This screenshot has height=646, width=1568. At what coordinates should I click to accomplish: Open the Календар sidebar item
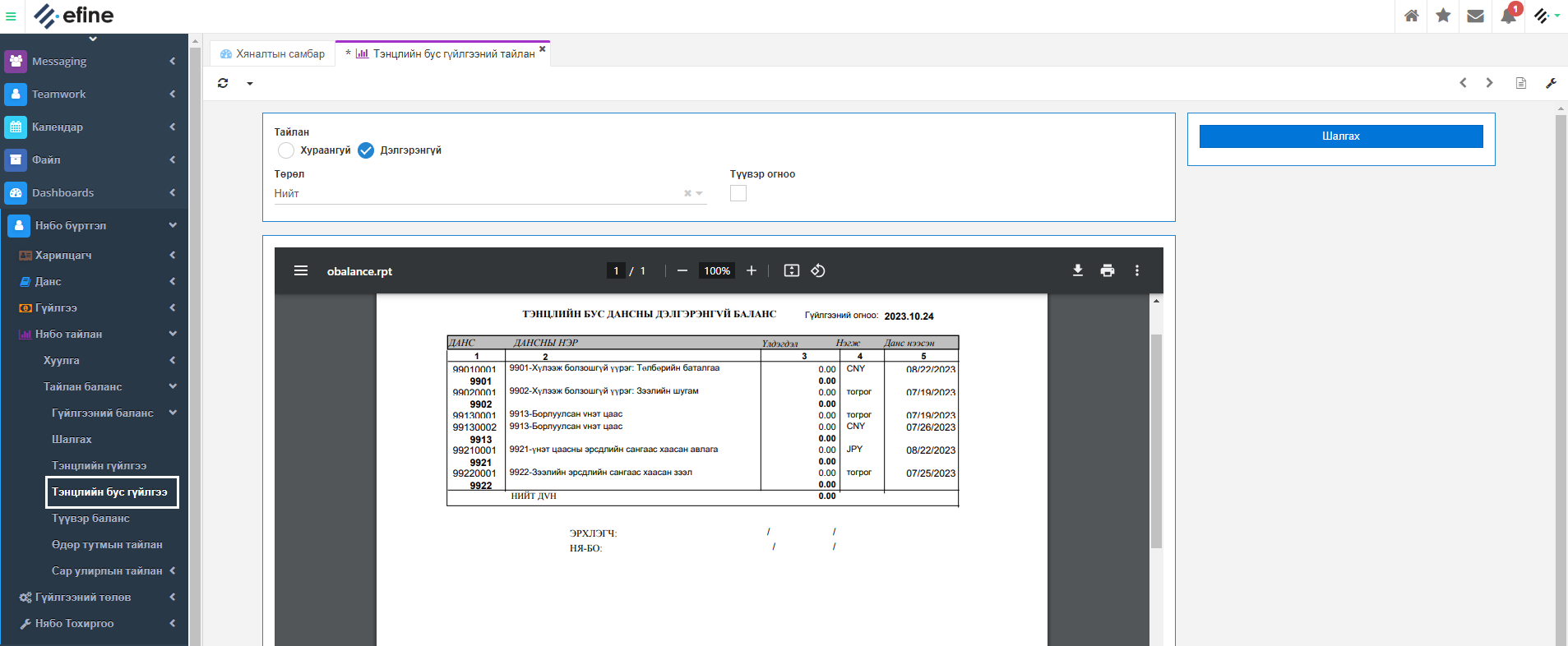pos(95,127)
